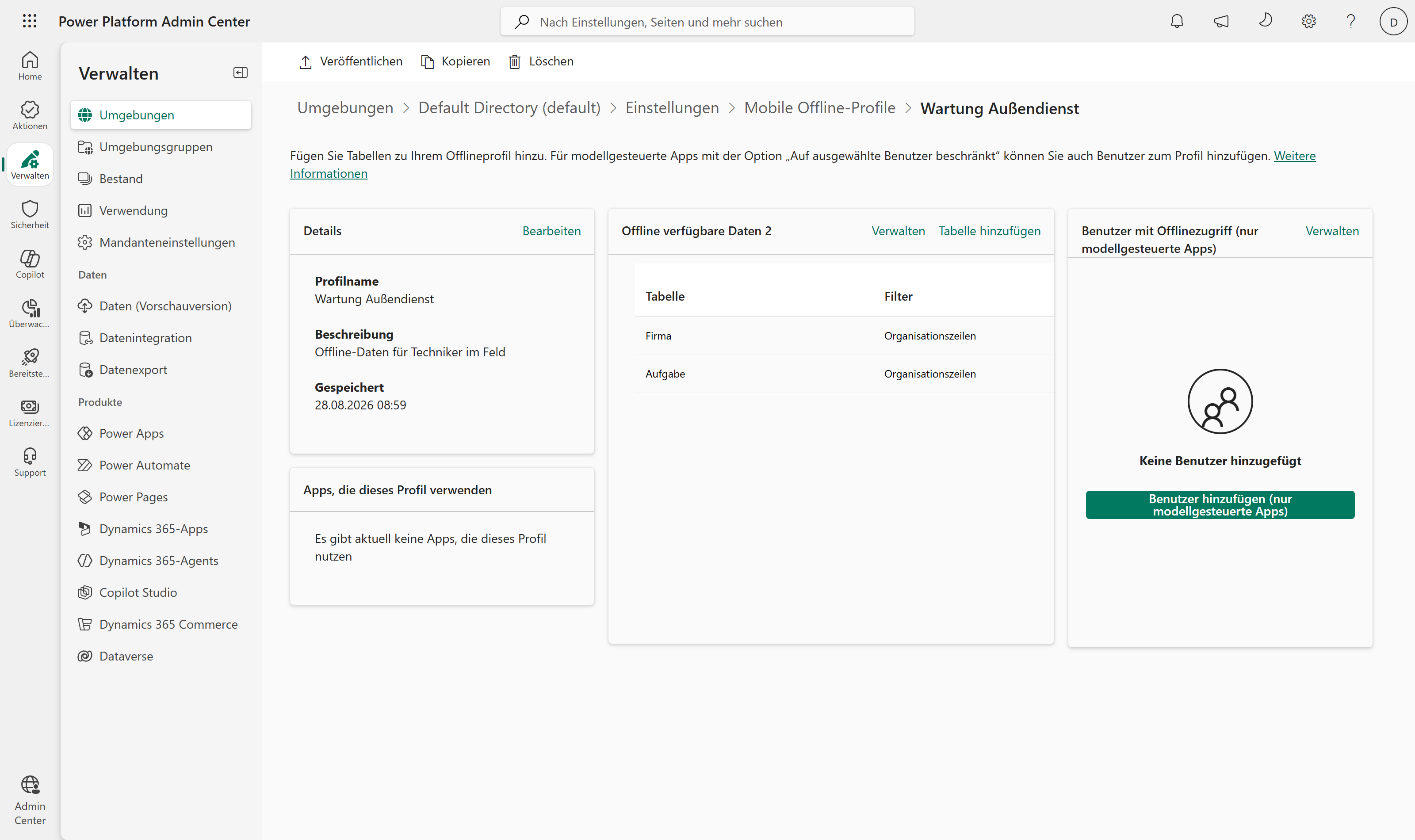1415x840 pixels.
Task: Click Veröffentlichen in the toolbar
Action: pos(350,61)
